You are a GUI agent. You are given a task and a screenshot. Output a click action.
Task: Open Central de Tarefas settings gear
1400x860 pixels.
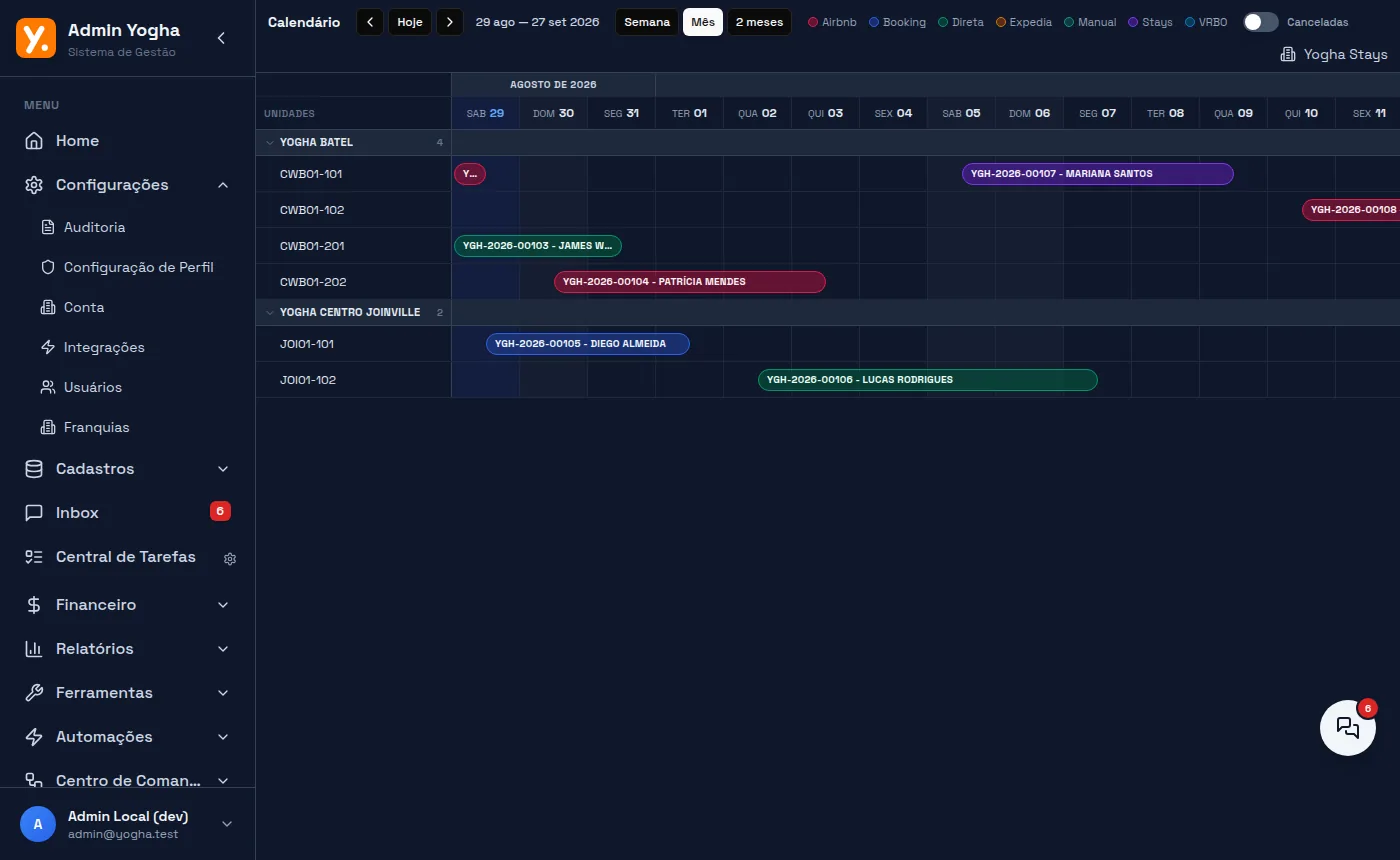(x=230, y=559)
